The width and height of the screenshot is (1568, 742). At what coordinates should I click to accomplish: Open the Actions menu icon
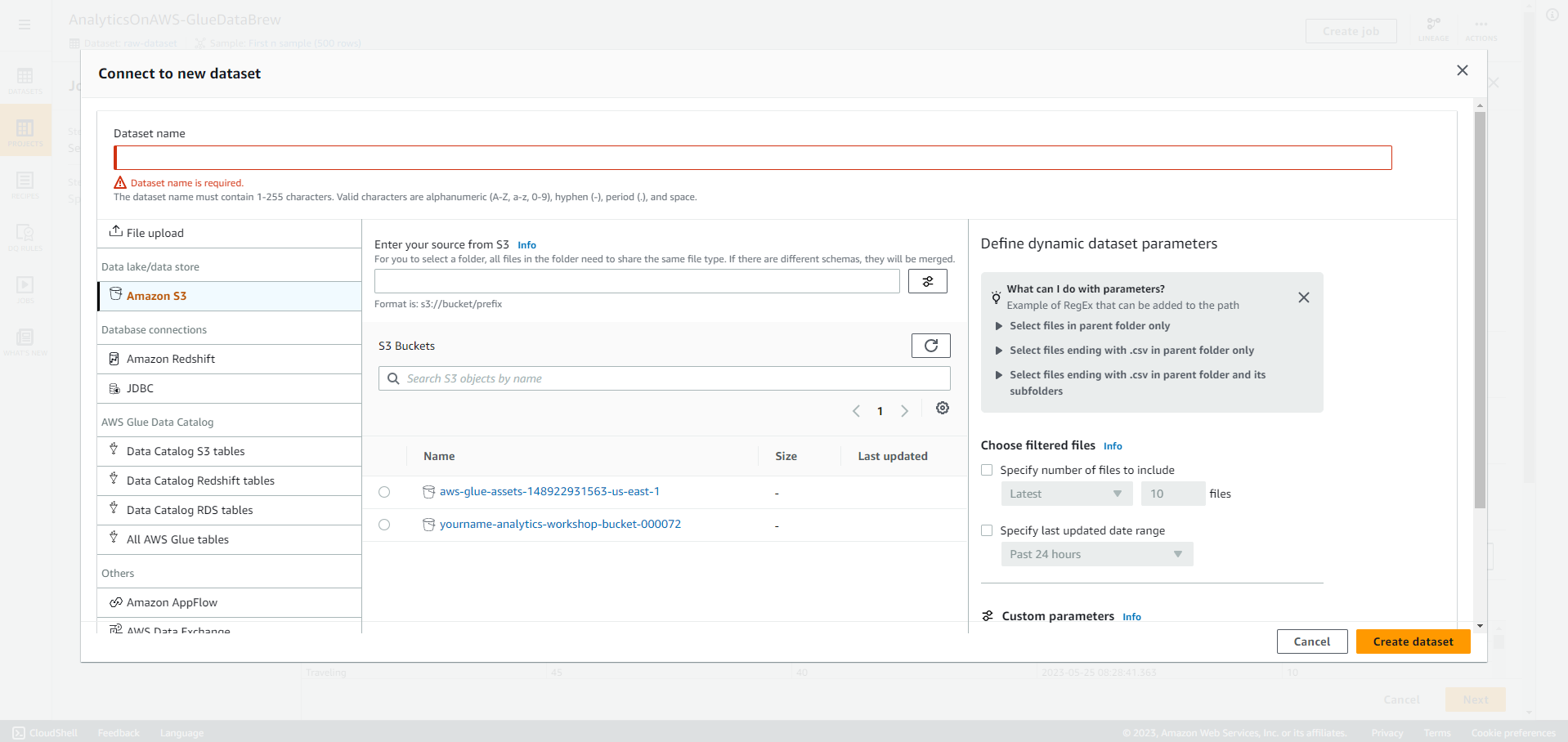click(x=1481, y=29)
